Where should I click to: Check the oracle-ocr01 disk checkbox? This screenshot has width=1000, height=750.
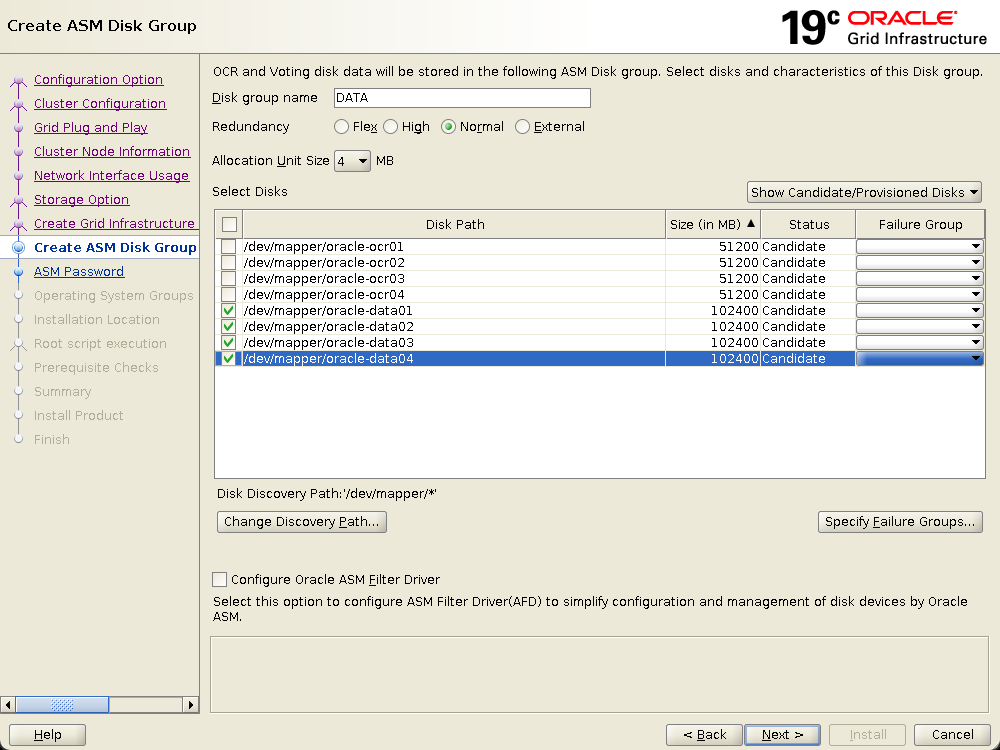coord(229,247)
